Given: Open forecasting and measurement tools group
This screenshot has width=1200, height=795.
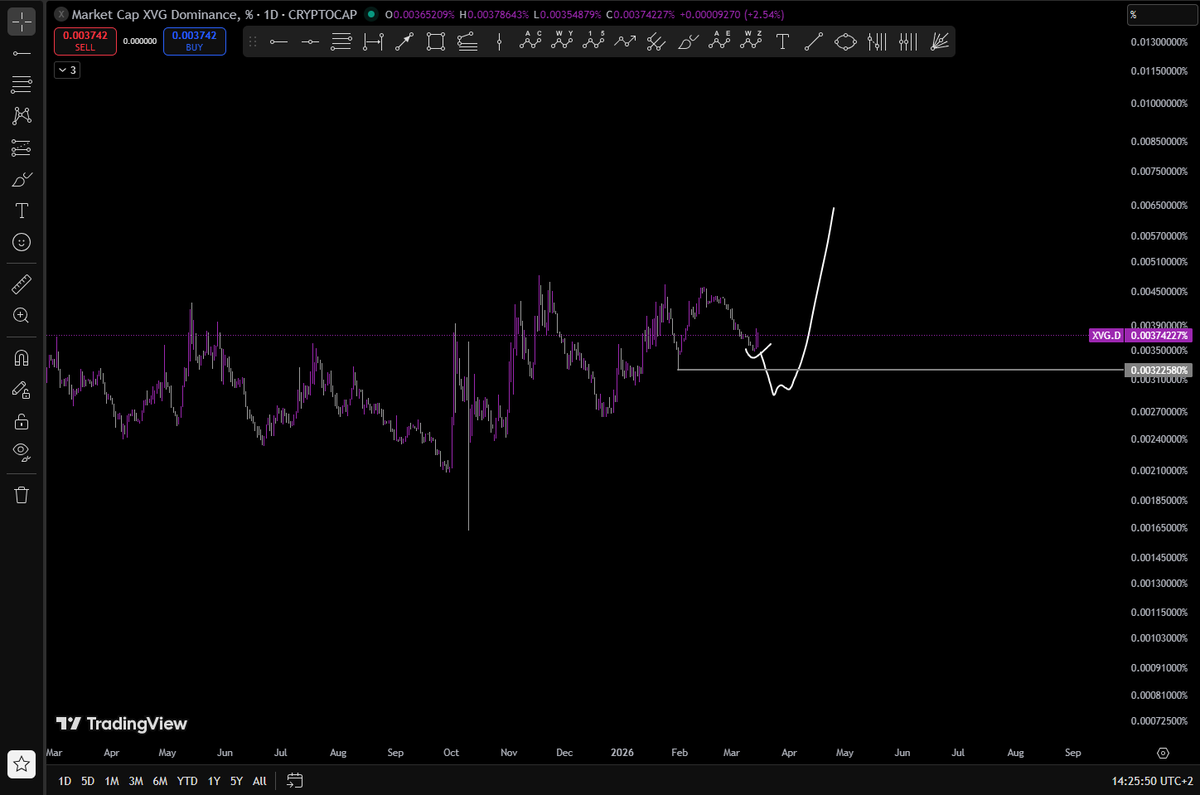Looking at the screenshot, I should (21, 148).
